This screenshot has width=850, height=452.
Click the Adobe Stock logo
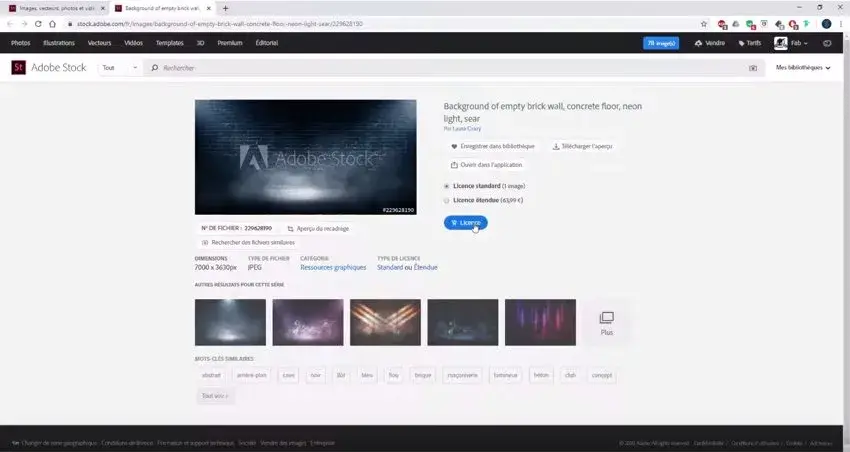pyautogui.click(x=48, y=68)
